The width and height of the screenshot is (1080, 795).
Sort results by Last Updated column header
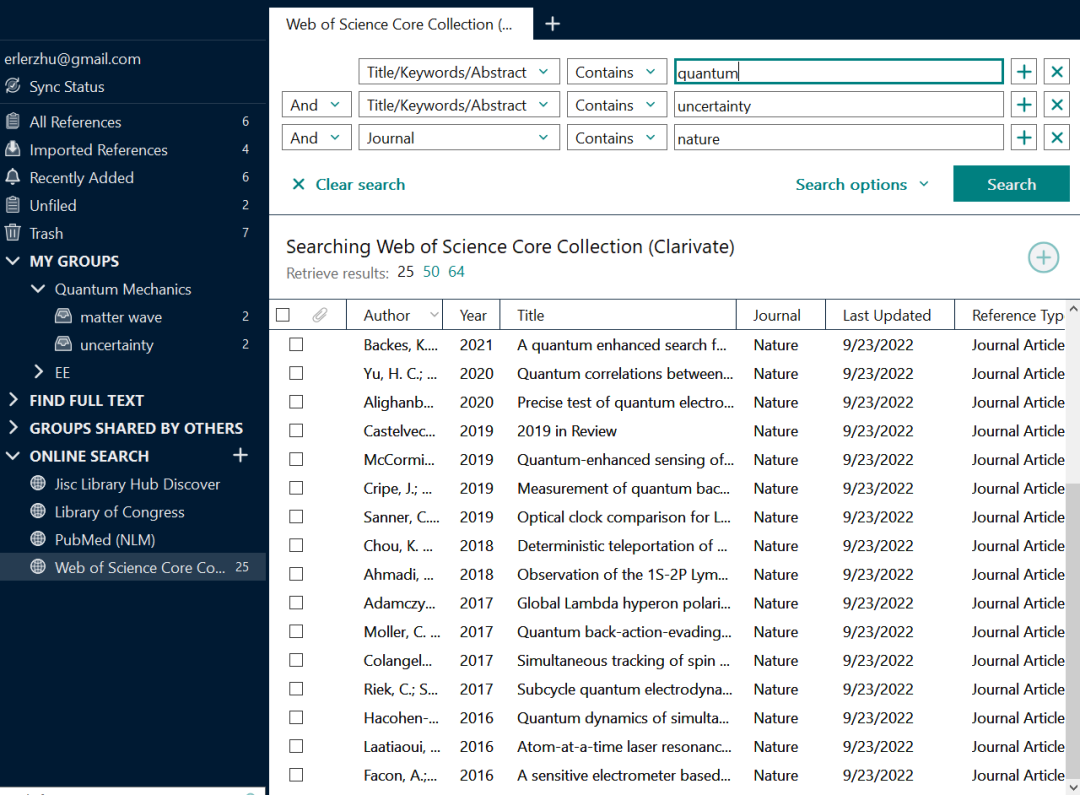(890, 316)
